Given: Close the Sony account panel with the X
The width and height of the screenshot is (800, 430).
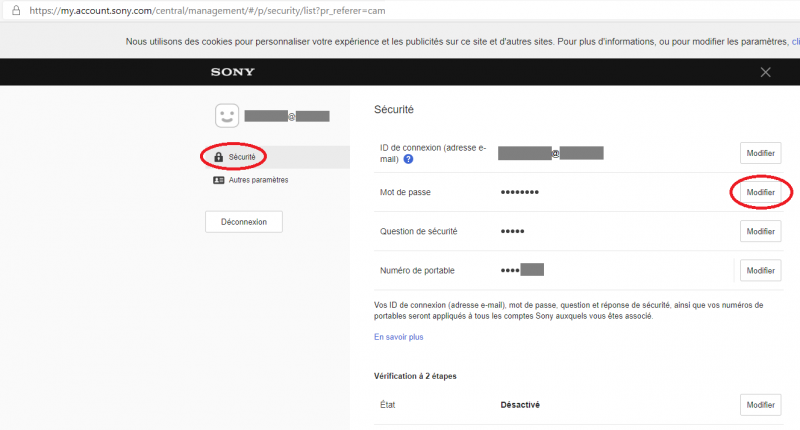Looking at the screenshot, I should 765,72.
